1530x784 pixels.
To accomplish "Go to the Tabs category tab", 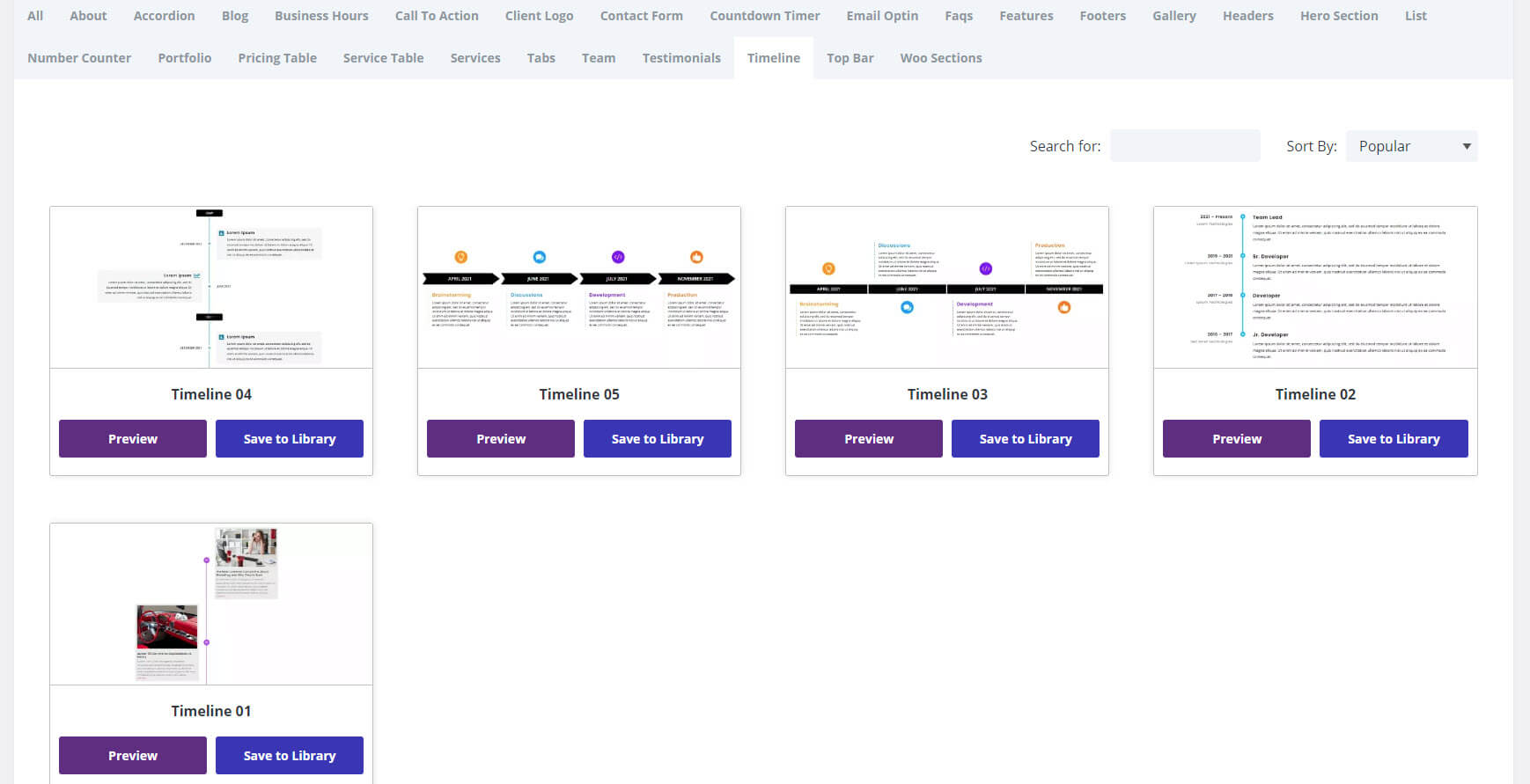I will pos(541,58).
